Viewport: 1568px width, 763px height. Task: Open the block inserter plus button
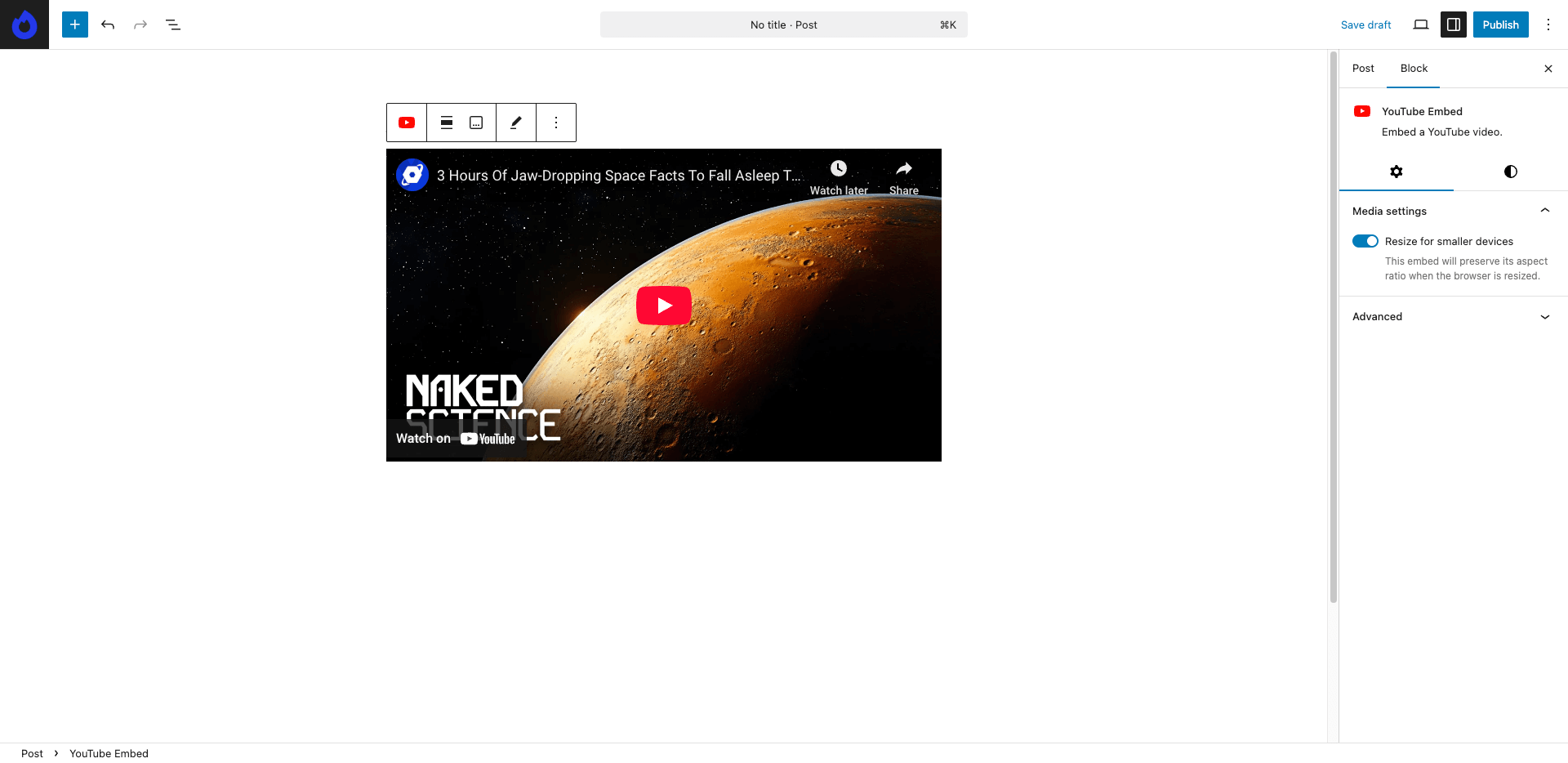pos(75,25)
